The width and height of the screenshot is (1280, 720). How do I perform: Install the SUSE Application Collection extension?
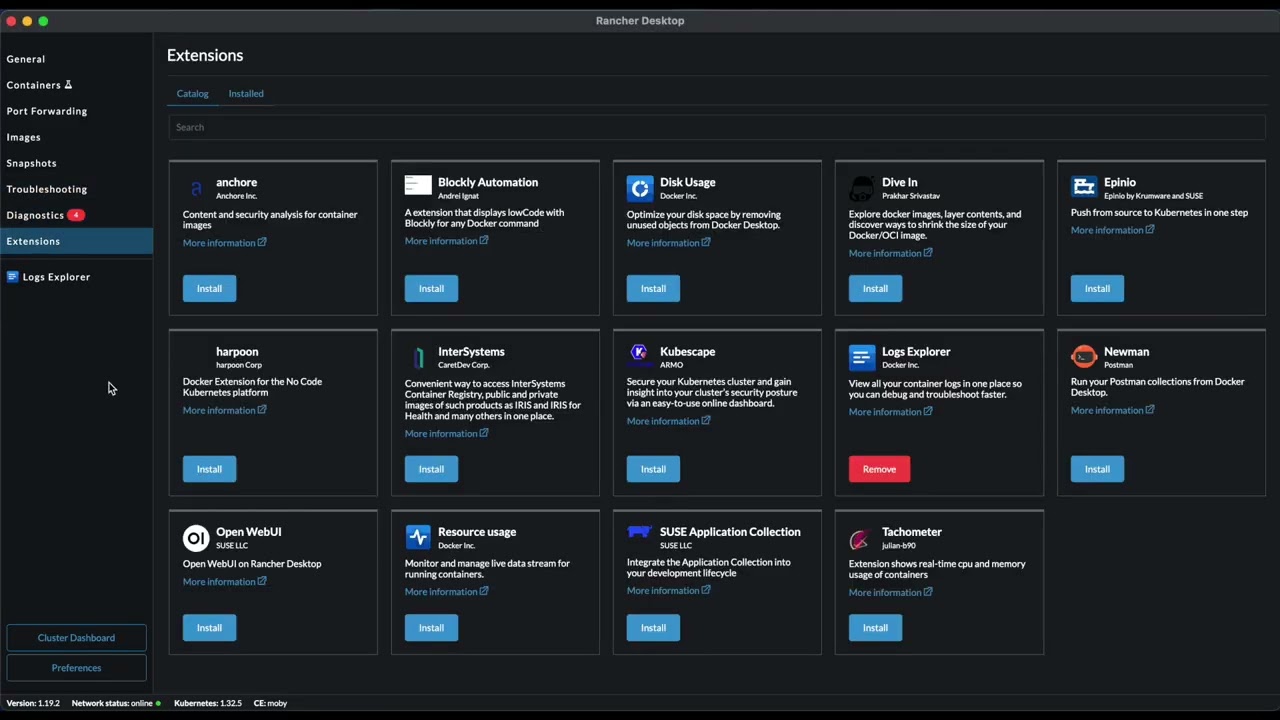click(x=653, y=628)
